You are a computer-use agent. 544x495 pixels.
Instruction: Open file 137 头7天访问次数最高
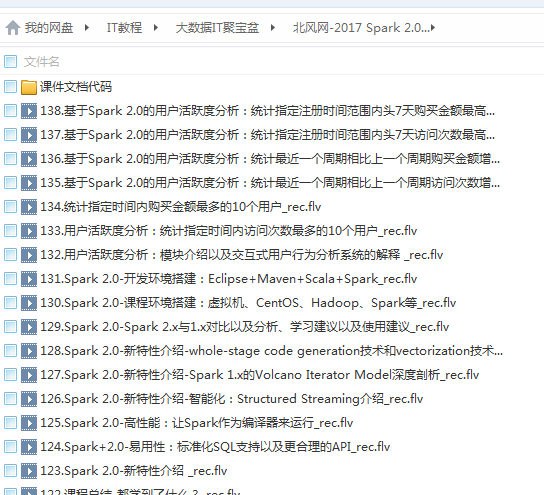[267, 135]
